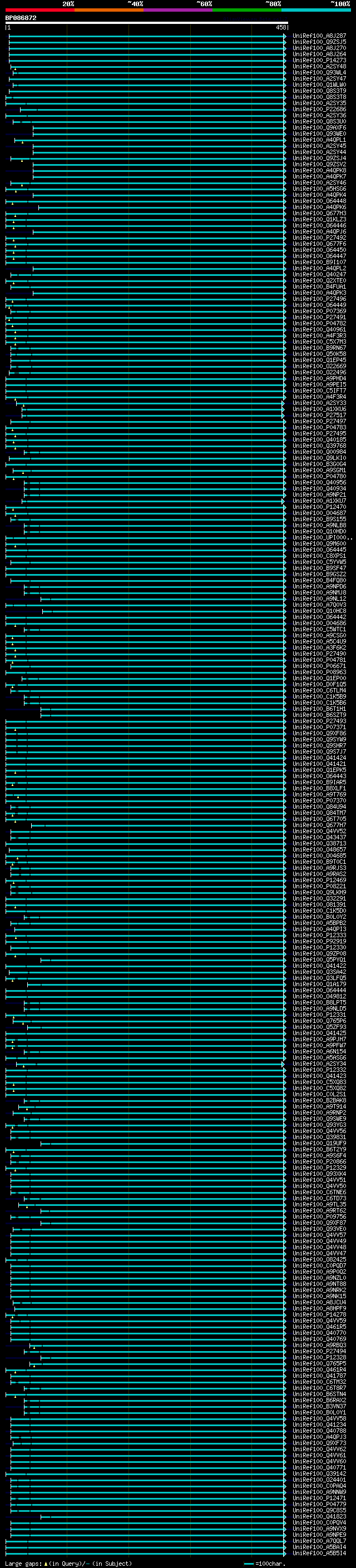356x1568 pixels.
Task: Select label UniRef100_P27492
Action: coord(319,238)
